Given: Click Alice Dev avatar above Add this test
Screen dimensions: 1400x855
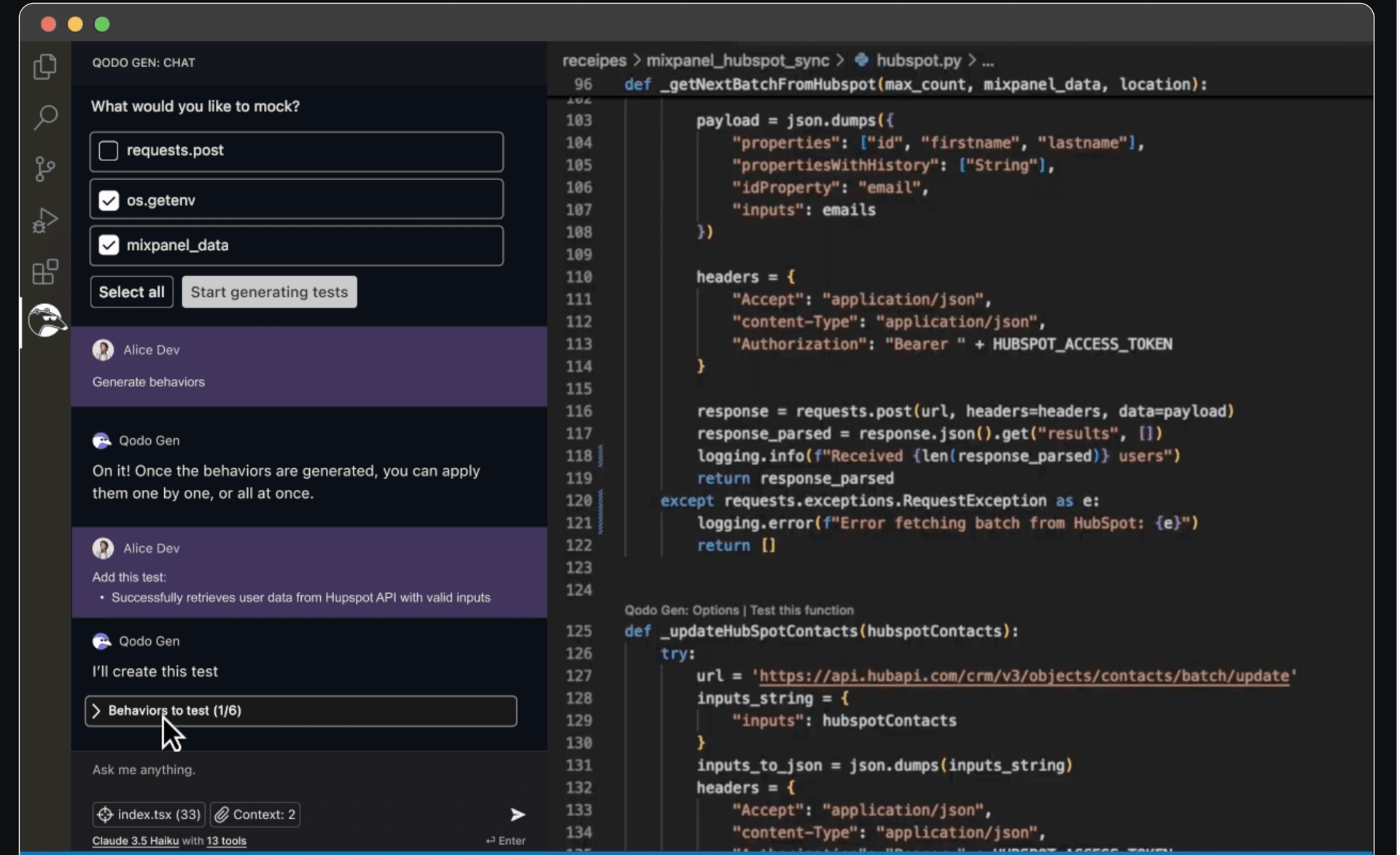Looking at the screenshot, I should [103, 548].
